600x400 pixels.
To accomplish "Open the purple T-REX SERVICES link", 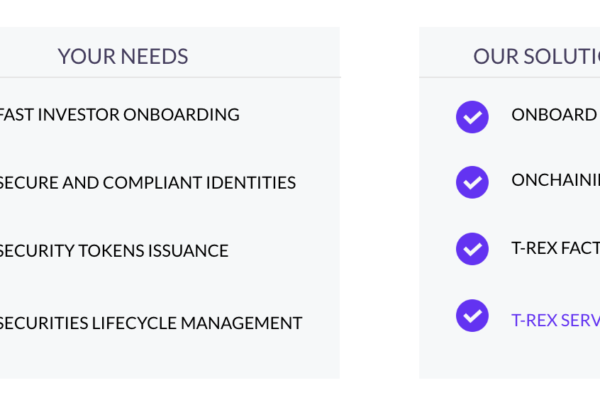I will pos(556,320).
